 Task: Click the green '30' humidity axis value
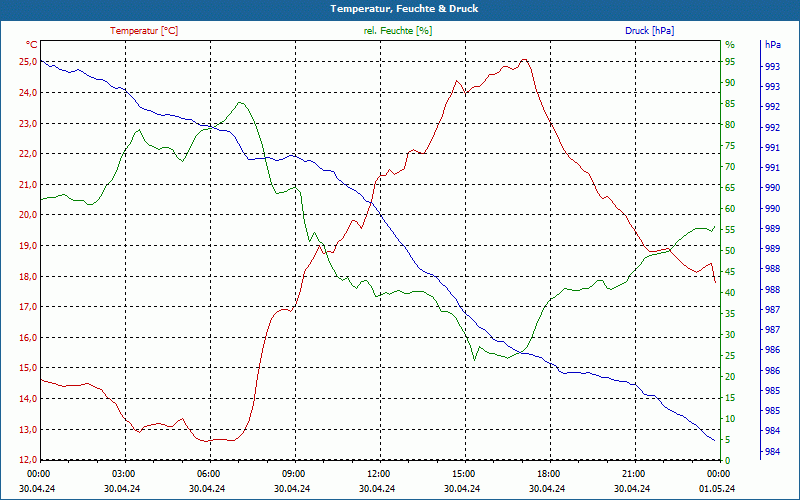click(730, 335)
